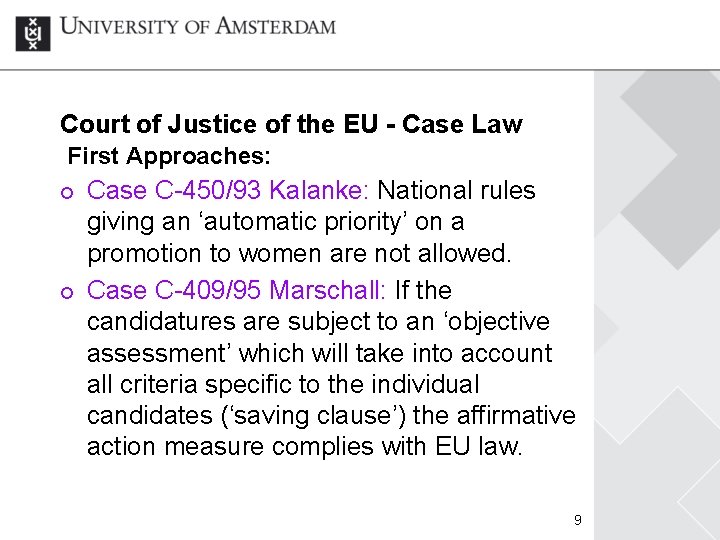Click the University of Amsterdam wordmark
This screenshot has height=540, width=720.
pyautogui.click(x=198, y=27)
